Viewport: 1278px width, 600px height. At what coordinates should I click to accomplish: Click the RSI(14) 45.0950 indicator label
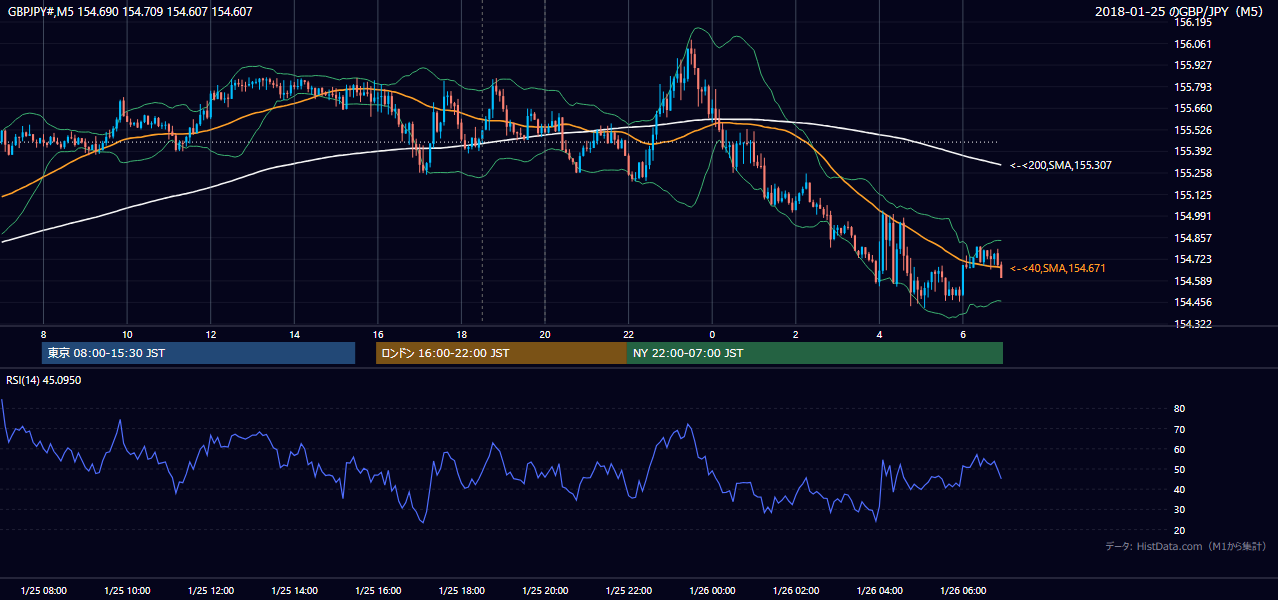[45, 380]
